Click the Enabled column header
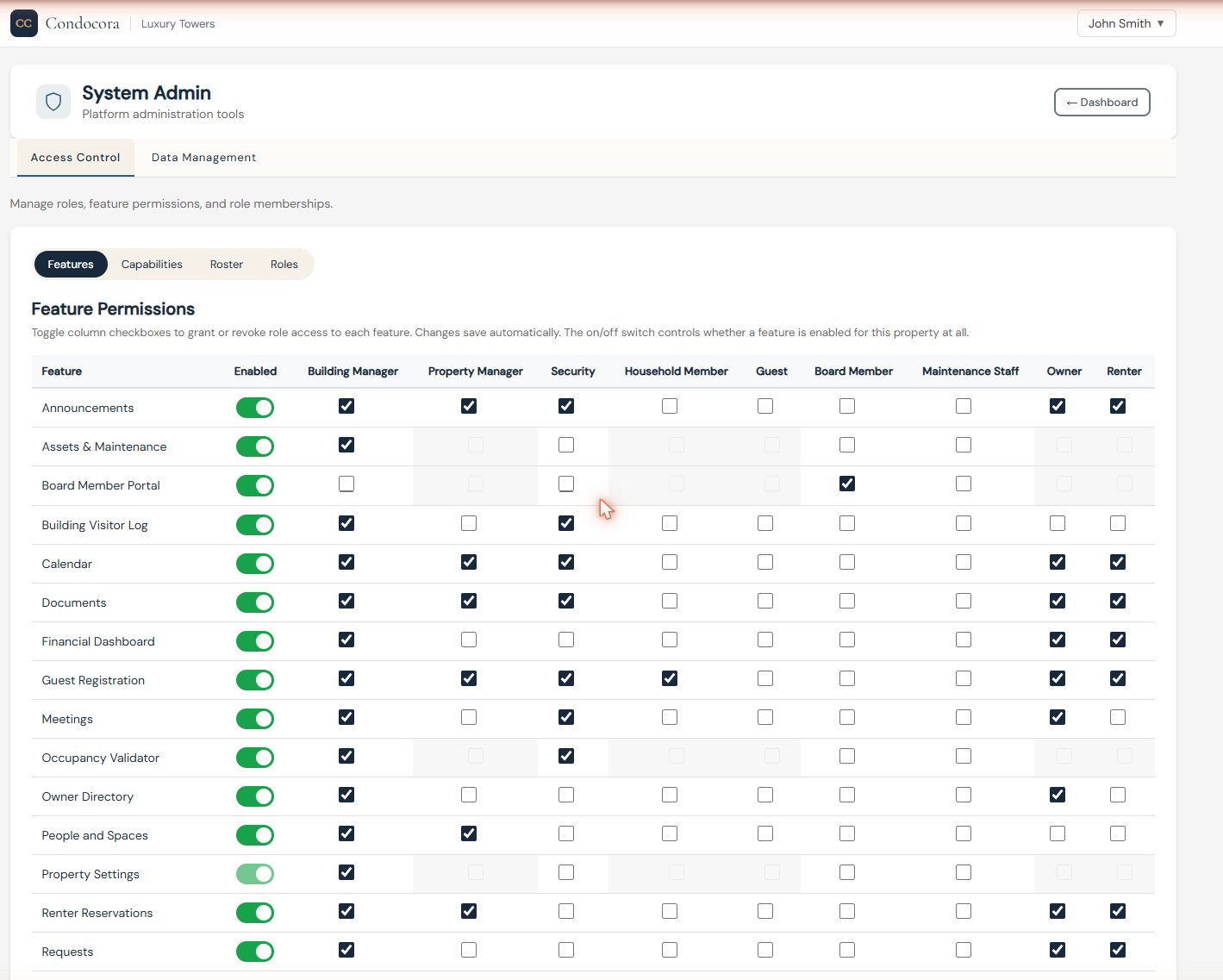This screenshot has height=980, width=1223. pos(255,371)
